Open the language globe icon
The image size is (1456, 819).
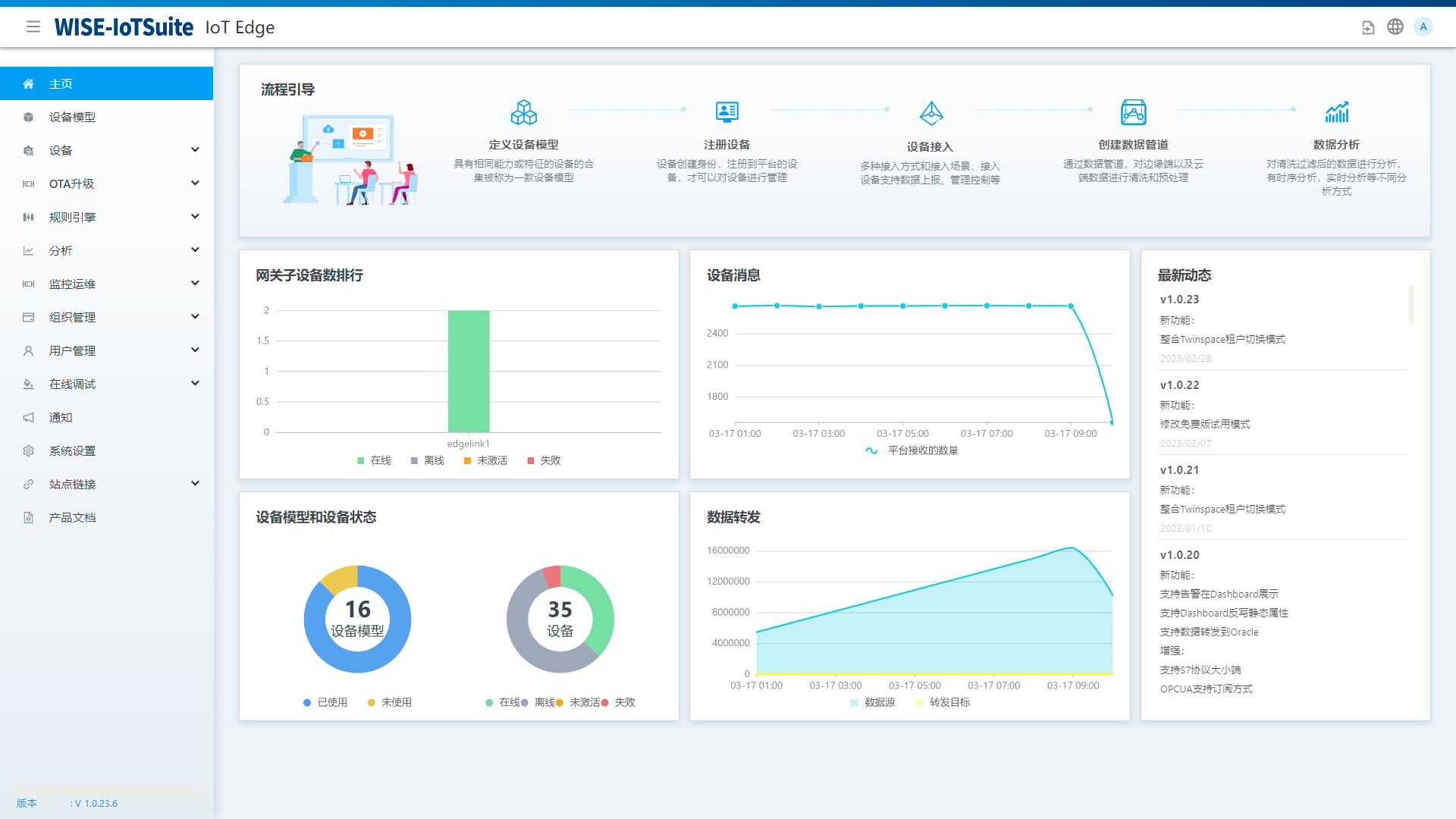[1395, 27]
